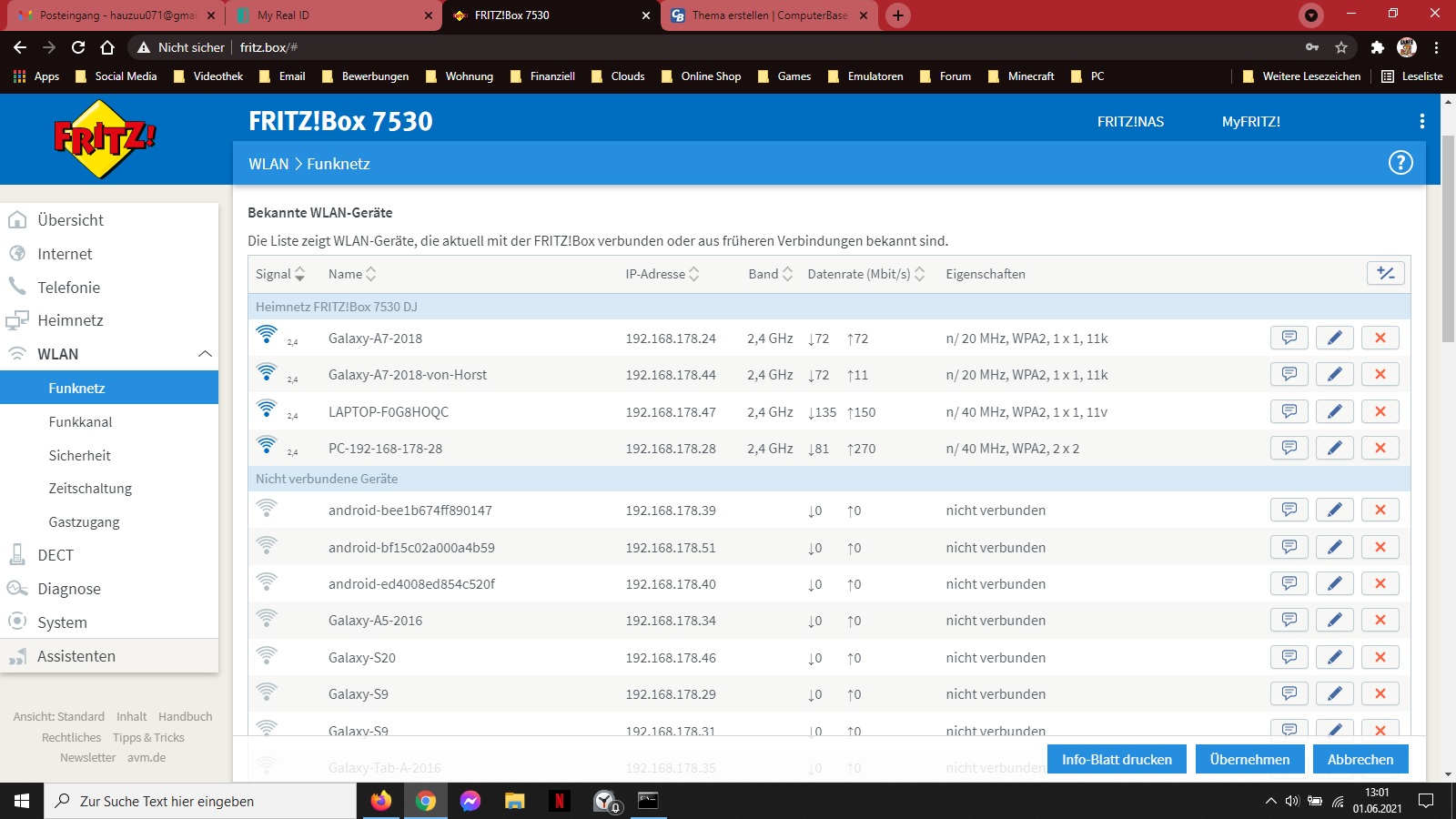Open the help question mark icon
1456x819 pixels.
1400,163
